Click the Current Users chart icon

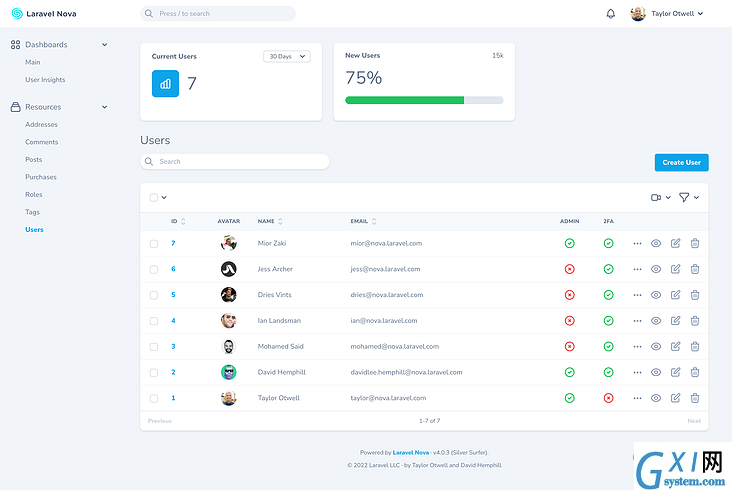165,84
